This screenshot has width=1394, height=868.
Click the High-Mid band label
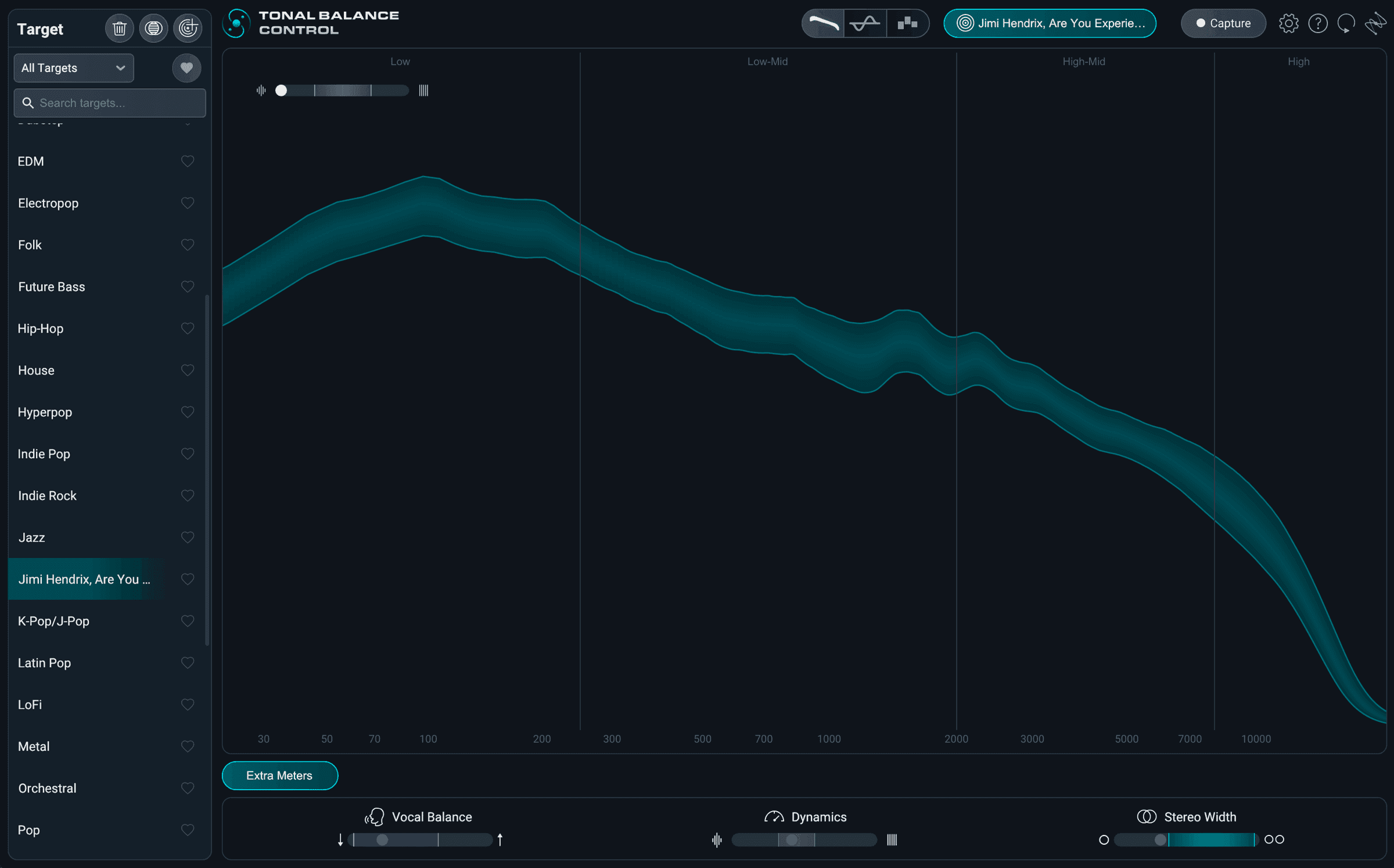click(1084, 62)
